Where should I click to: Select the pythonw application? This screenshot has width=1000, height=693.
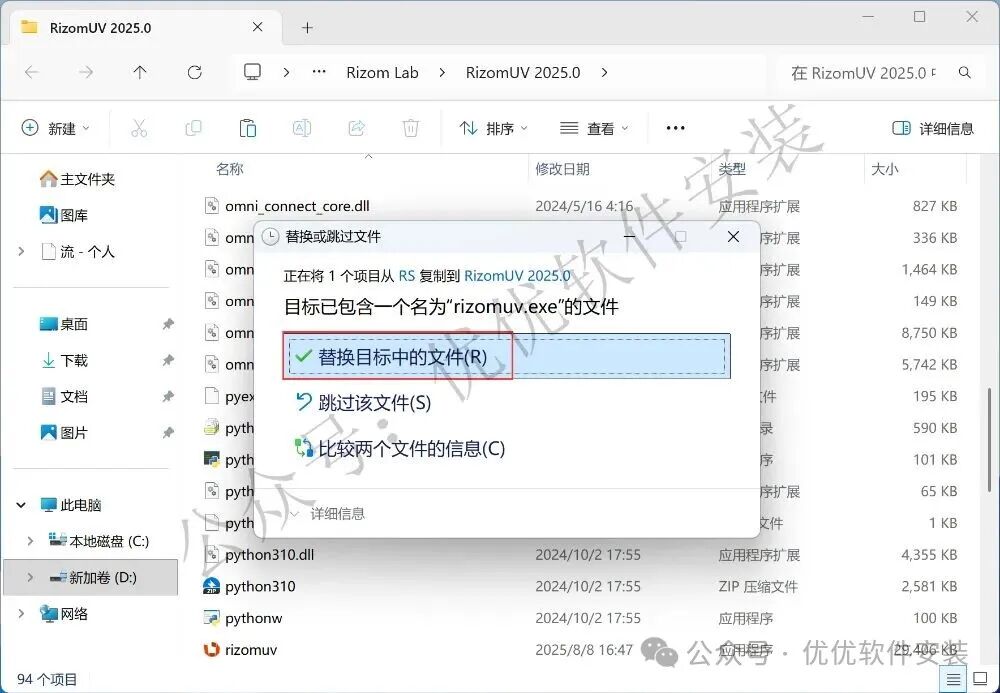pos(253,618)
